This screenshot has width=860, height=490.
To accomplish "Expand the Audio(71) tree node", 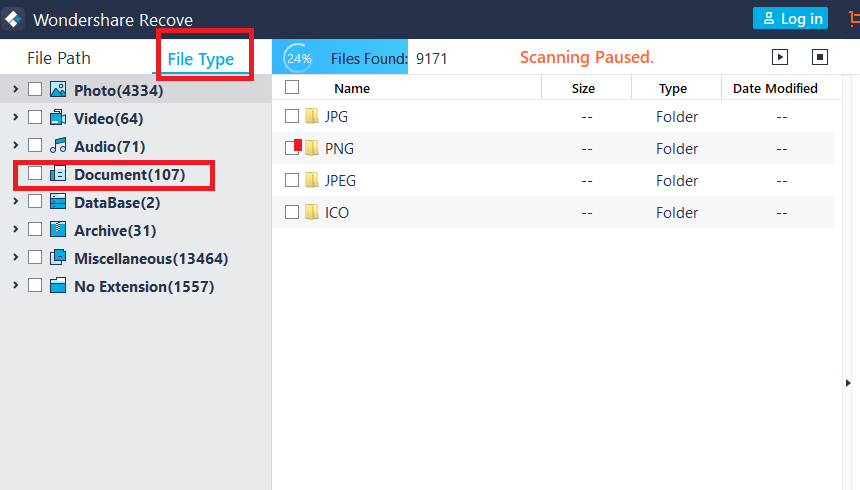I will tap(15, 145).
